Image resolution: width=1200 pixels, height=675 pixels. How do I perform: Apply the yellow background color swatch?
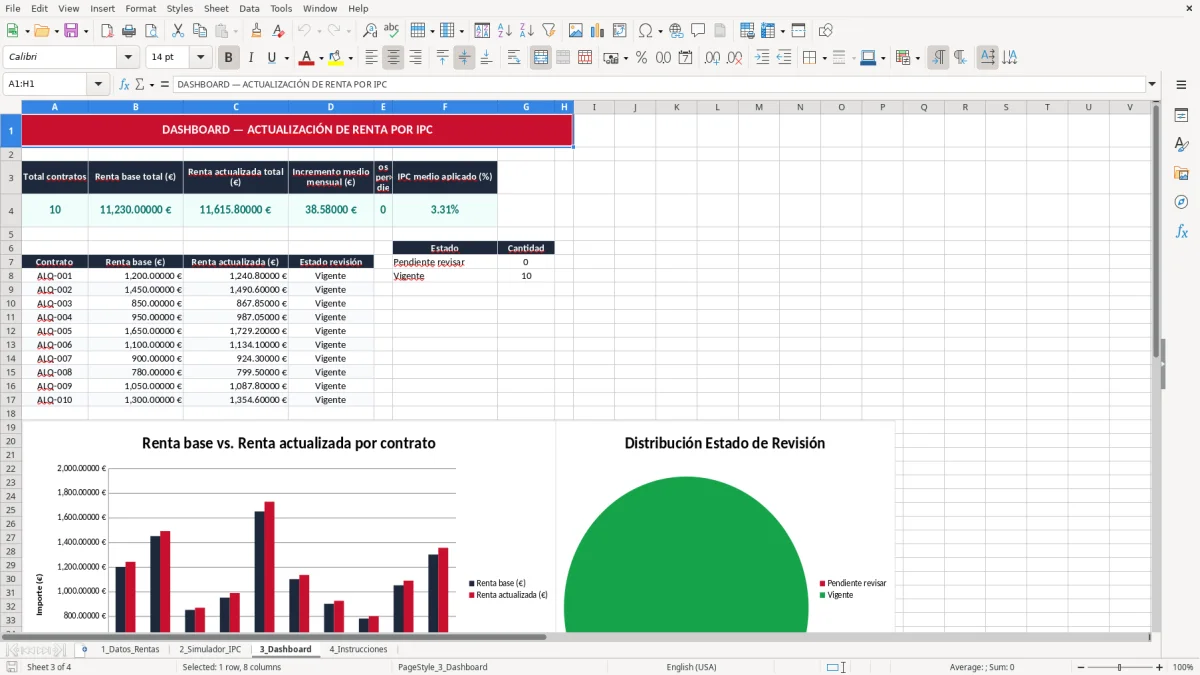(x=336, y=58)
